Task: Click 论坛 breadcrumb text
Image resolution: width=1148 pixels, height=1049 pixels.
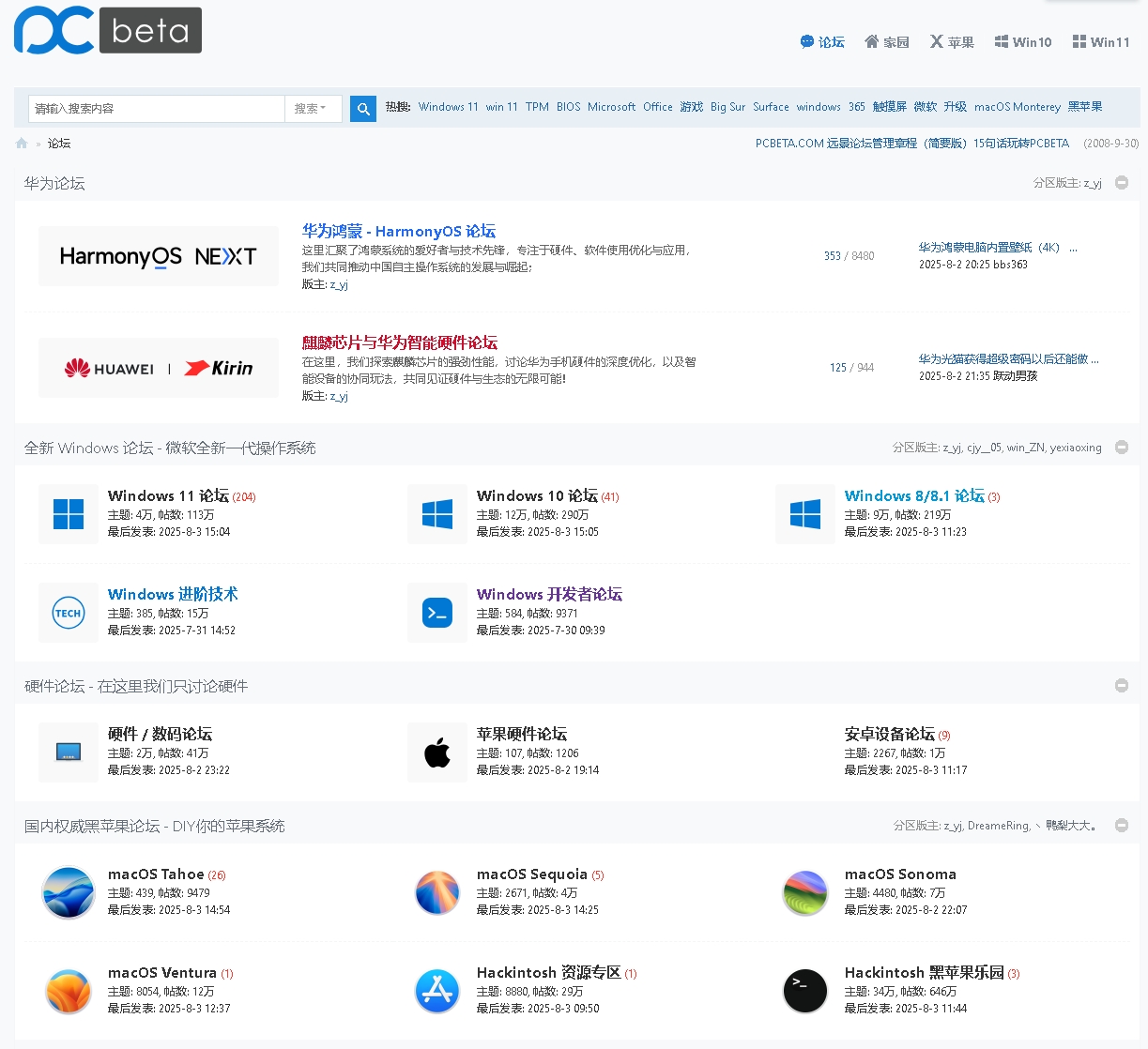Action: pos(59,144)
